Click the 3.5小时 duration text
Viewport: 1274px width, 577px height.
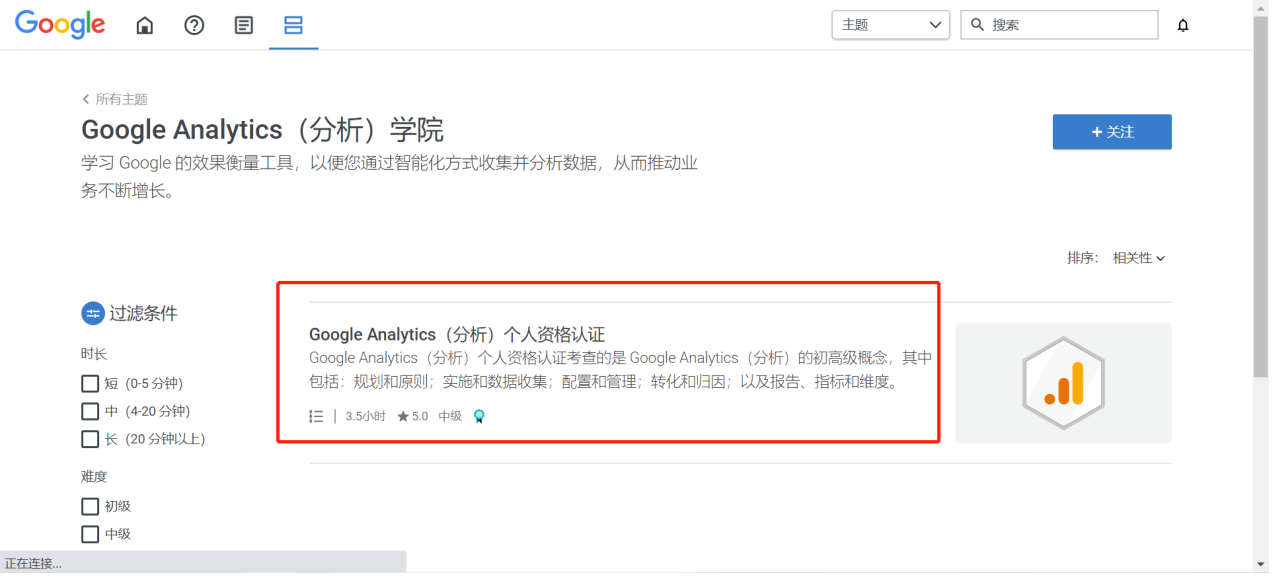[x=365, y=416]
